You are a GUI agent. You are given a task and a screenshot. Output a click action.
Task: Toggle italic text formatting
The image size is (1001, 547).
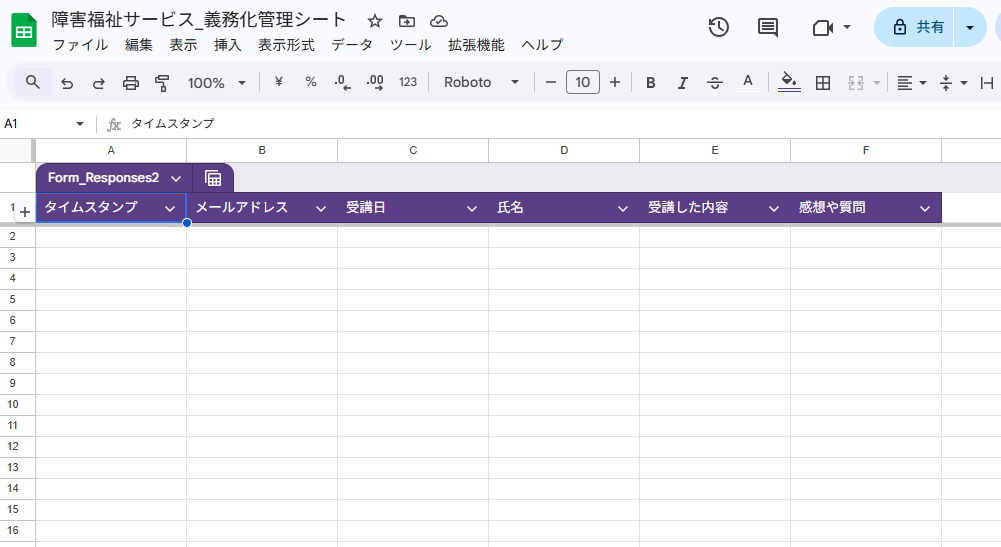point(683,83)
